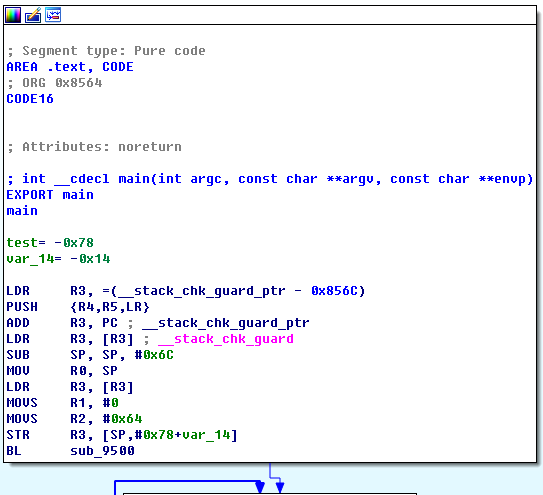Select the test local variable definition
This screenshot has height=495, width=543.
coord(50,243)
